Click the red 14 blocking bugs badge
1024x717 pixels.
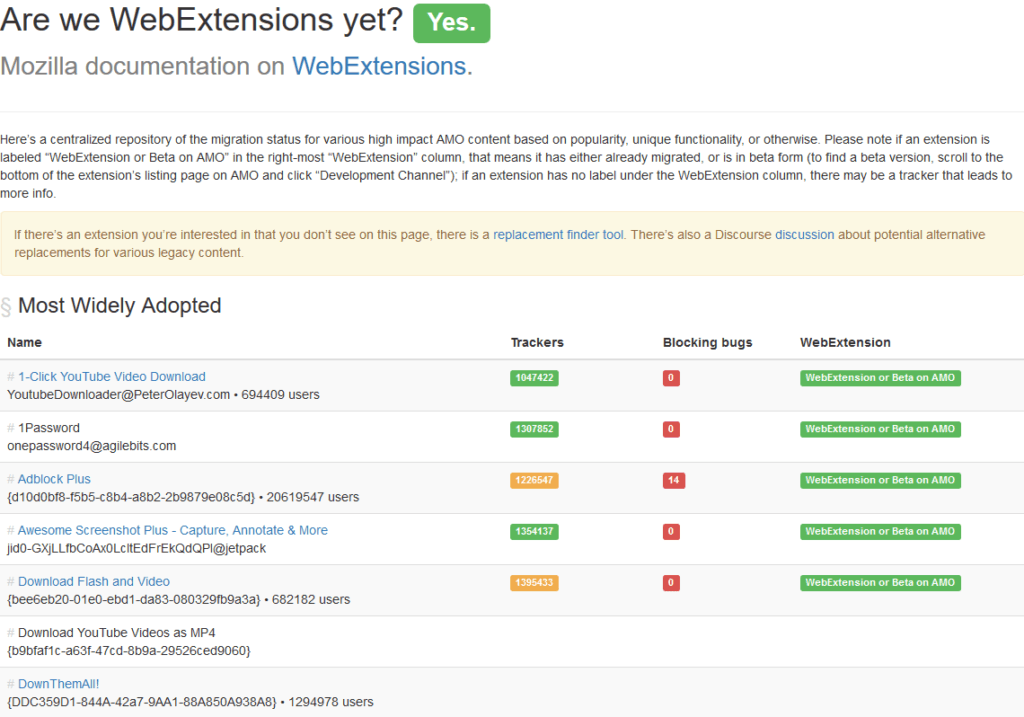point(673,480)
